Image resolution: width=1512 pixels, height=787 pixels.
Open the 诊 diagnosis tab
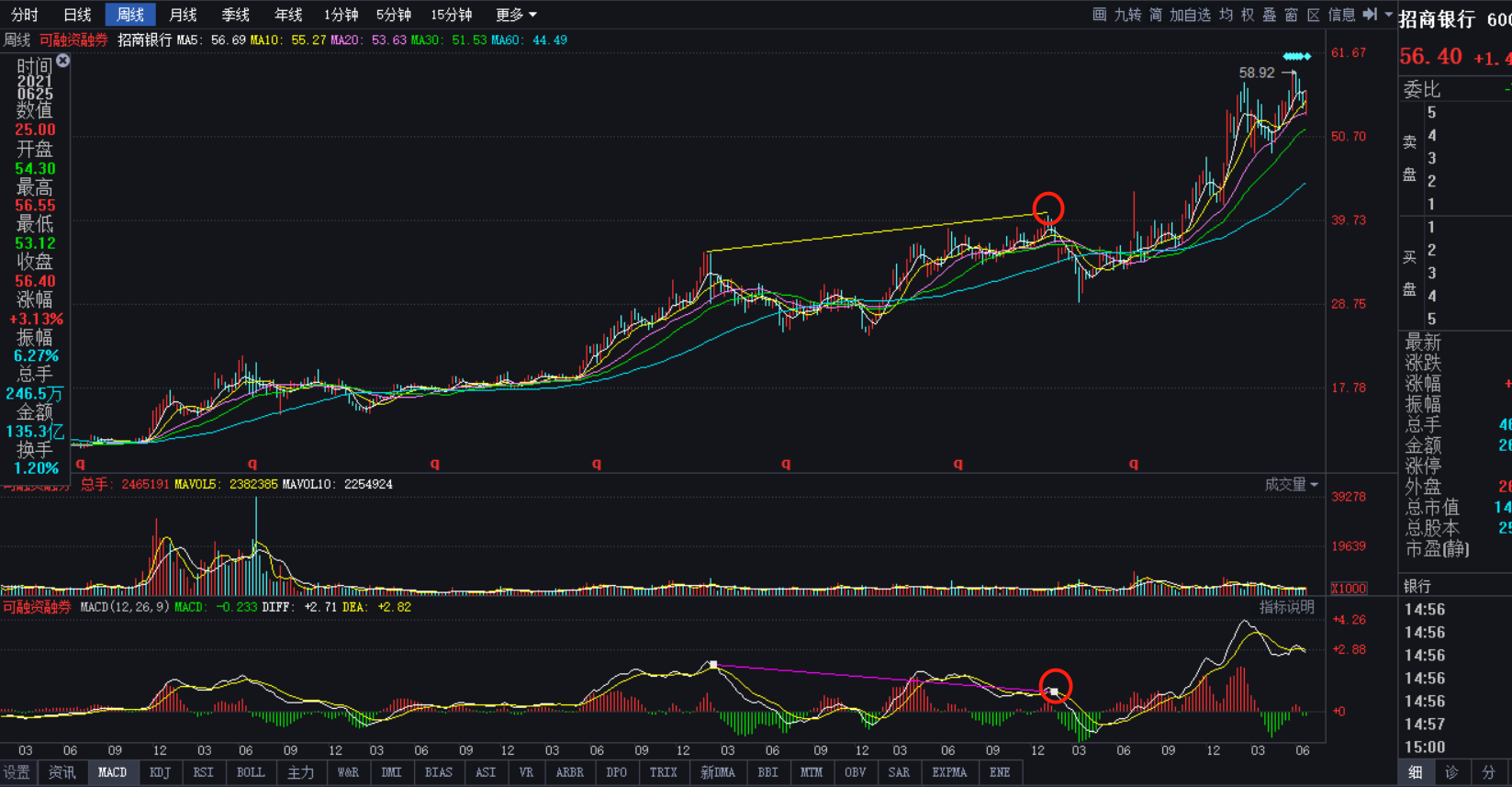pos(1451,773)
